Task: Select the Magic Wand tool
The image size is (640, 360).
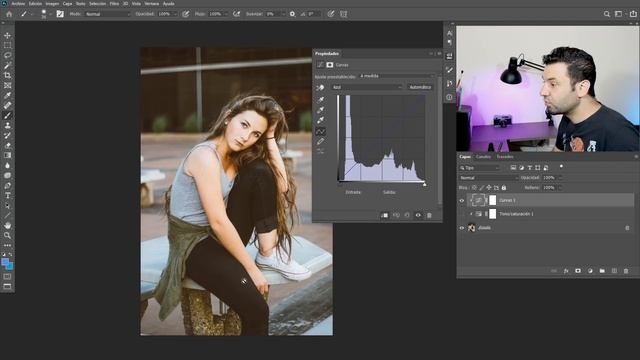Action: 7,65
